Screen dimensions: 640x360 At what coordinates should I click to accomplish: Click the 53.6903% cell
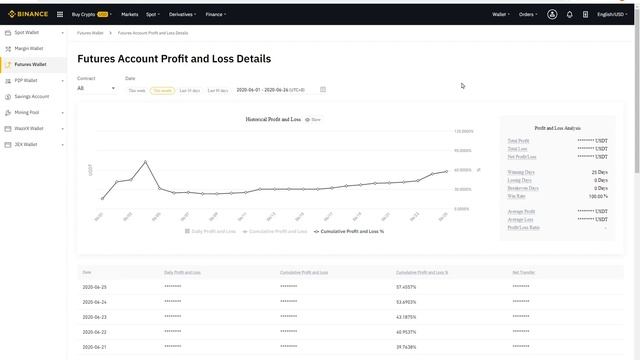(x=406, y=302)
